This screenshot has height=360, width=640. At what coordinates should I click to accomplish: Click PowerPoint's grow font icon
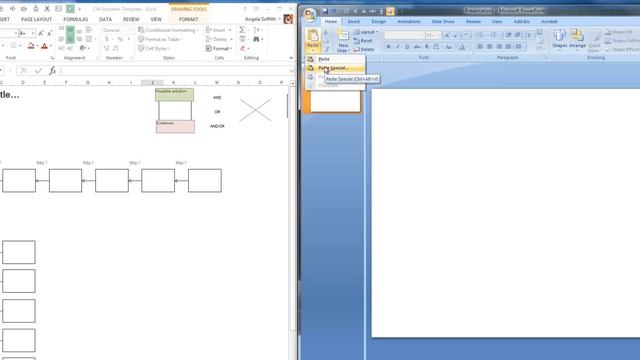[447, 36]
